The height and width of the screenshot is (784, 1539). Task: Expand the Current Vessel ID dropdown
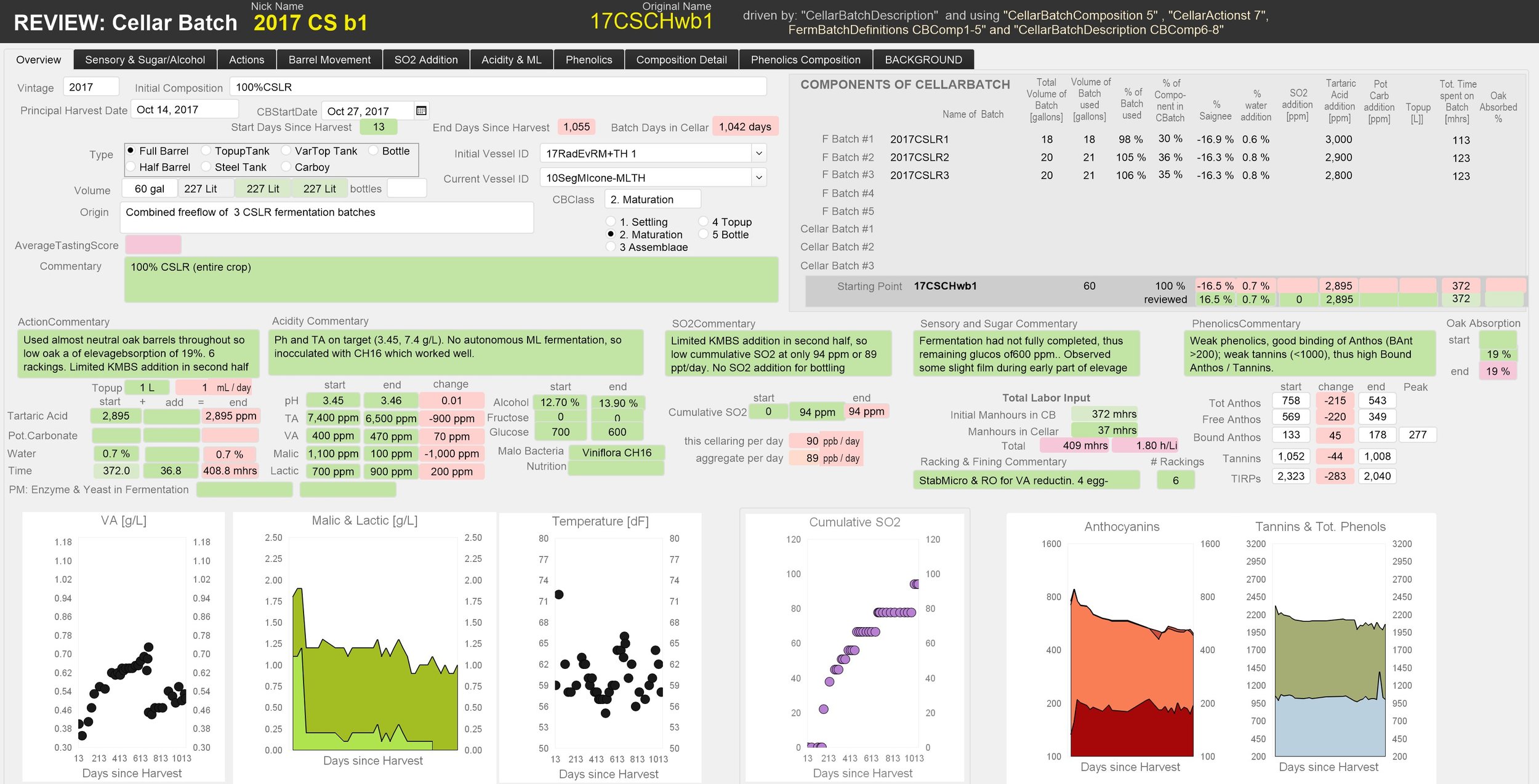point(759,178)
